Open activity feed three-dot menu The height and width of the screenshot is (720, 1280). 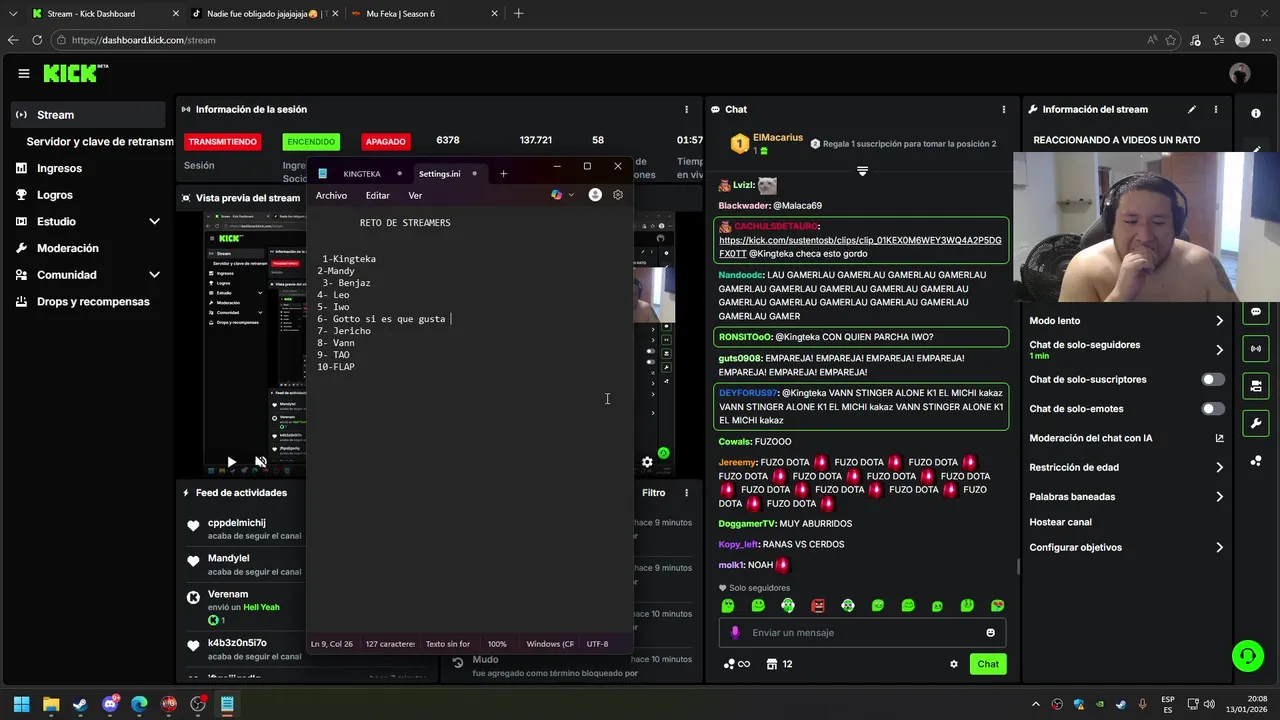point(686,493)
